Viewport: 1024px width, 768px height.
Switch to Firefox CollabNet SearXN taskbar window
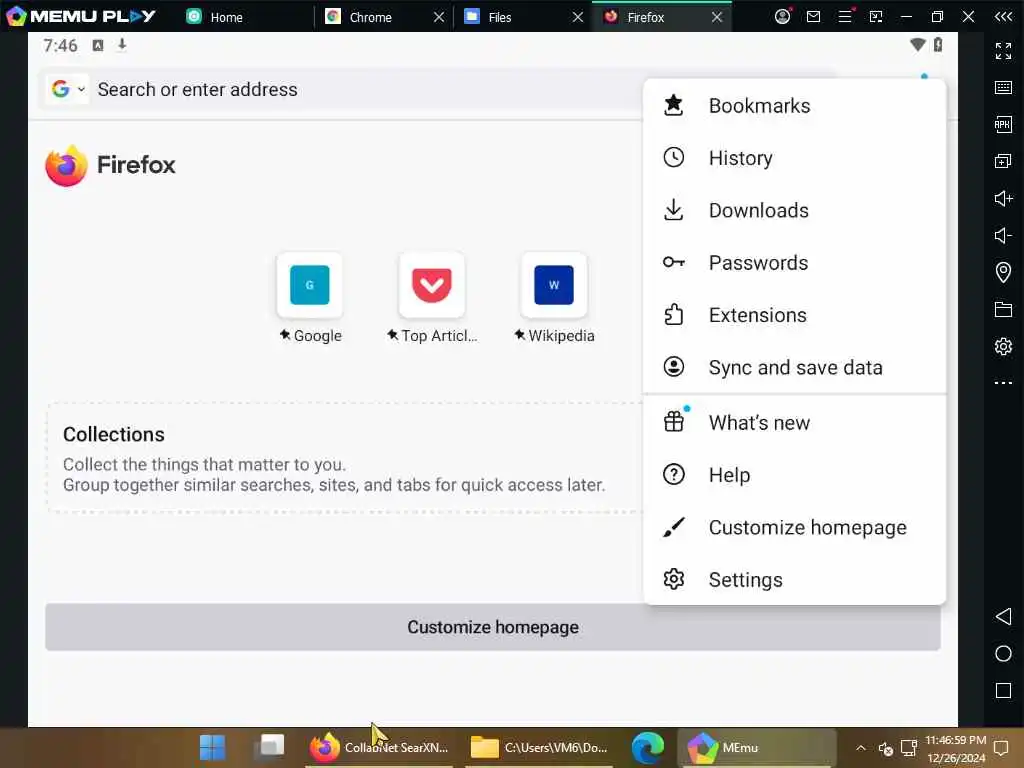pos(380,747)
